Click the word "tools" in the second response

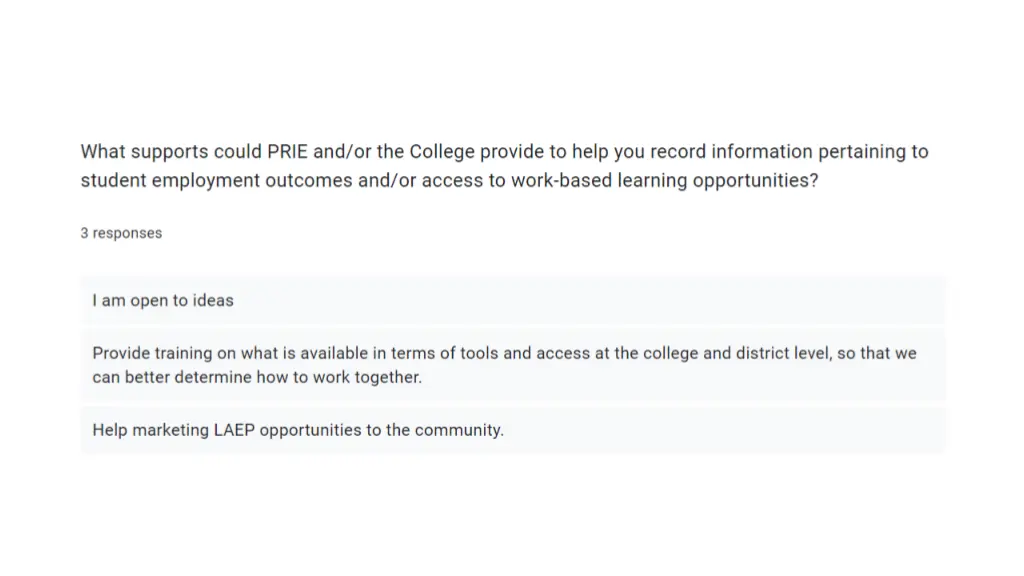479,353
